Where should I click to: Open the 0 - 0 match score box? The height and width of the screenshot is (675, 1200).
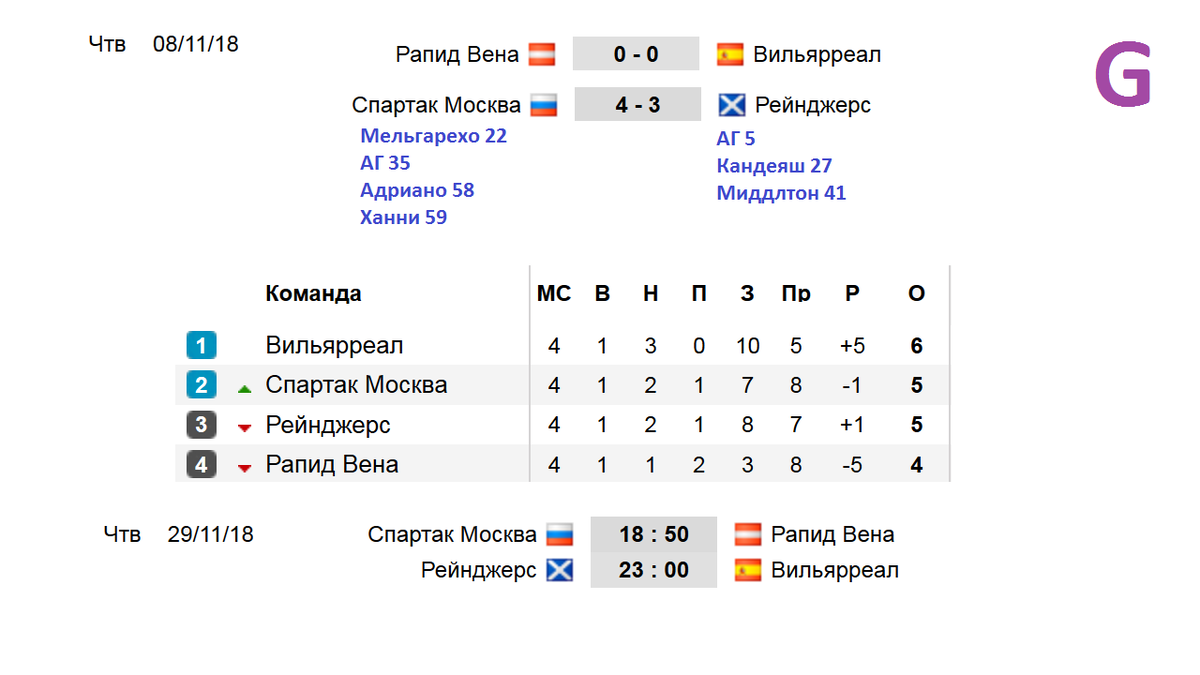tap(636, 54)
